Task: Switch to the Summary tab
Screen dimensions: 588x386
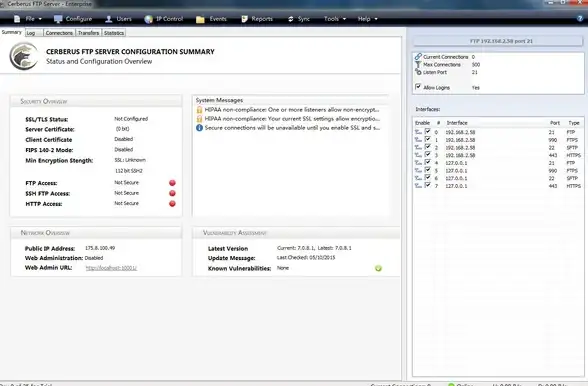Action: coord(12,32)
